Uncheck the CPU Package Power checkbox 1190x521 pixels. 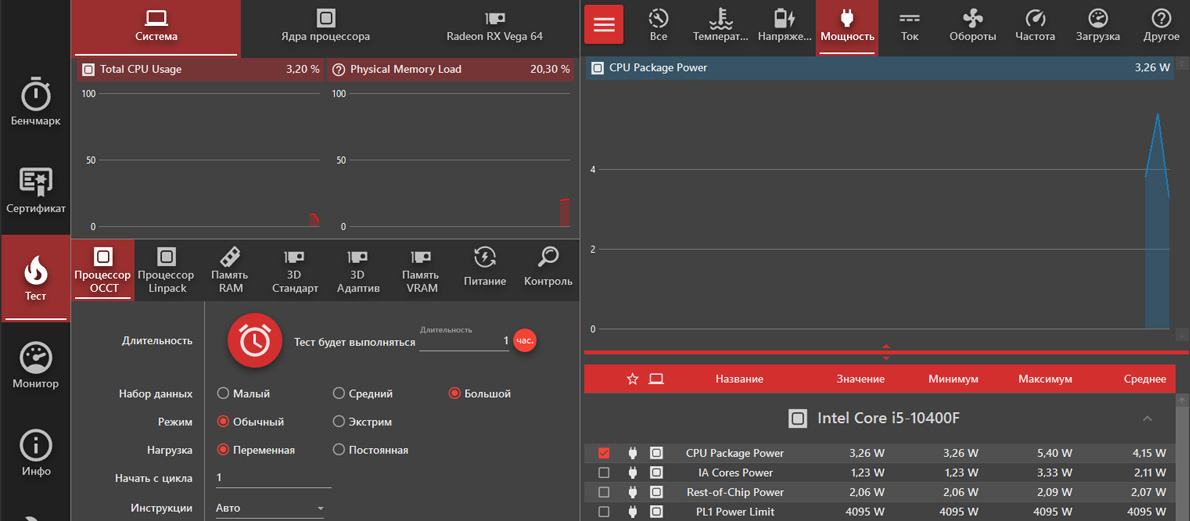[x=604, y=453]
